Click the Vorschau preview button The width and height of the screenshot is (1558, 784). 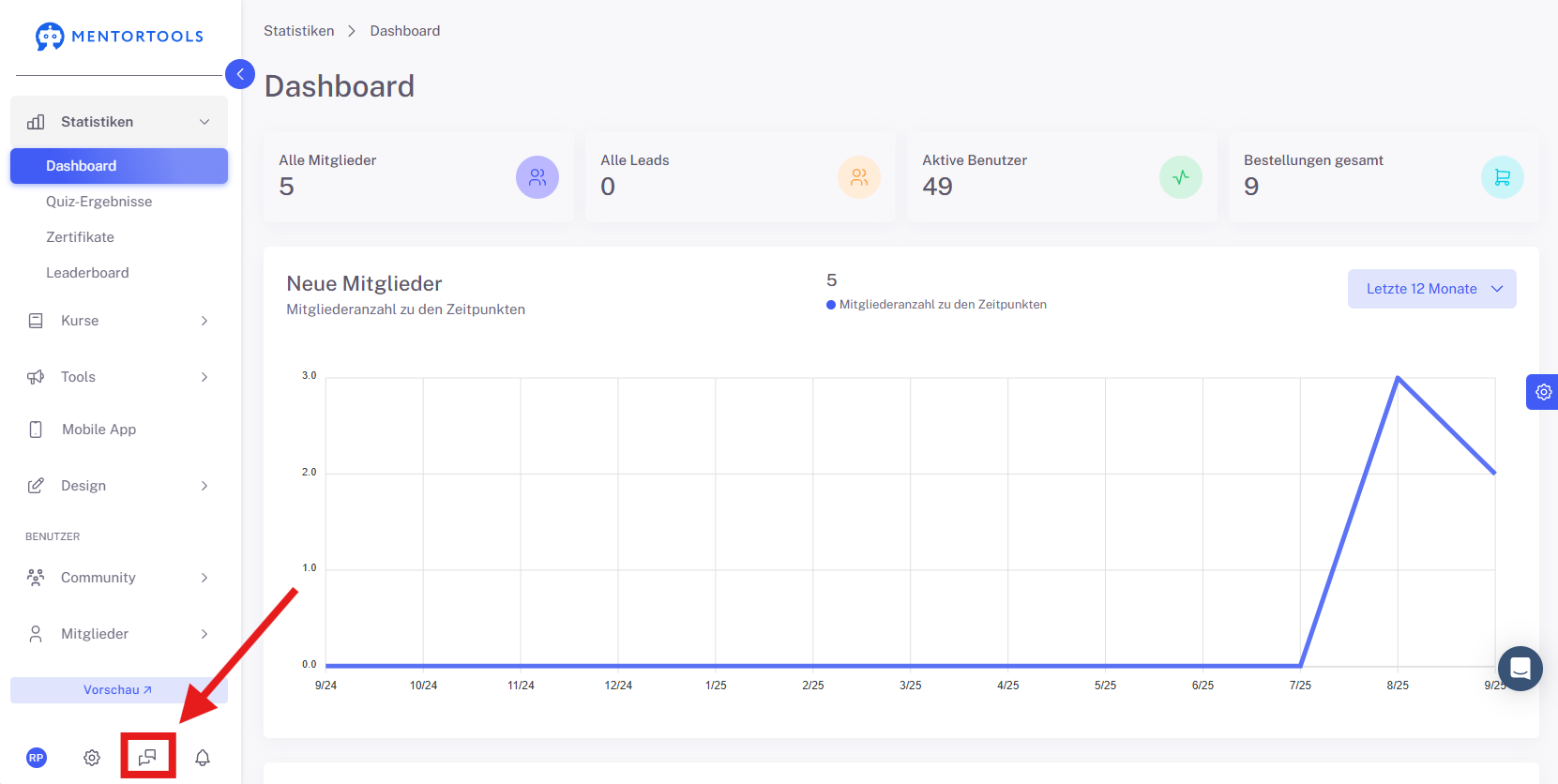(x=119, y=690)
